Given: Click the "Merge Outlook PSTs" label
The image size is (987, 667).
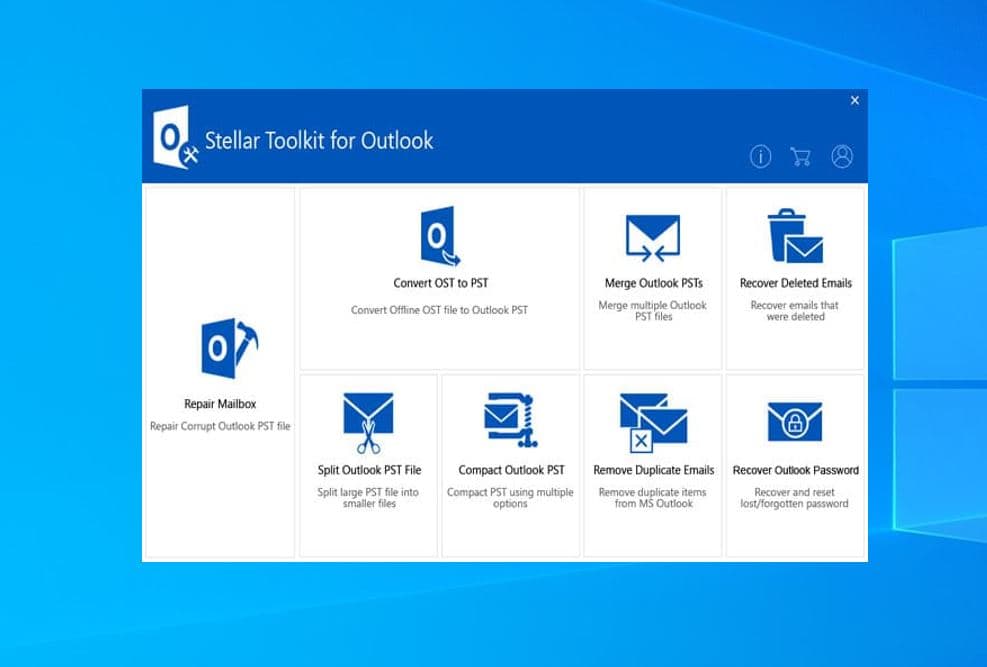Looking at the screenshot, I should 653,283.
